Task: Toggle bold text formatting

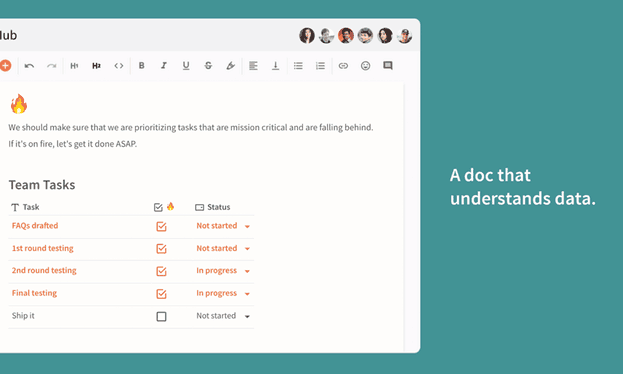Action: pyautogui.click(x=141, y=66)
